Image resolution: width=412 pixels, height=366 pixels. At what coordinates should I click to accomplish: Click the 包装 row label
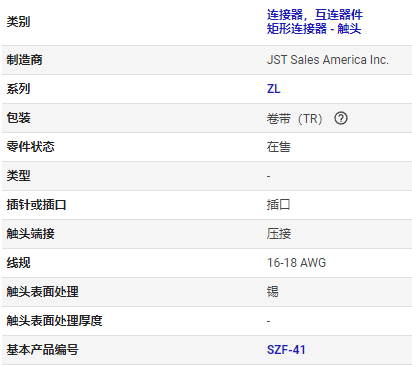click(19, 118)
